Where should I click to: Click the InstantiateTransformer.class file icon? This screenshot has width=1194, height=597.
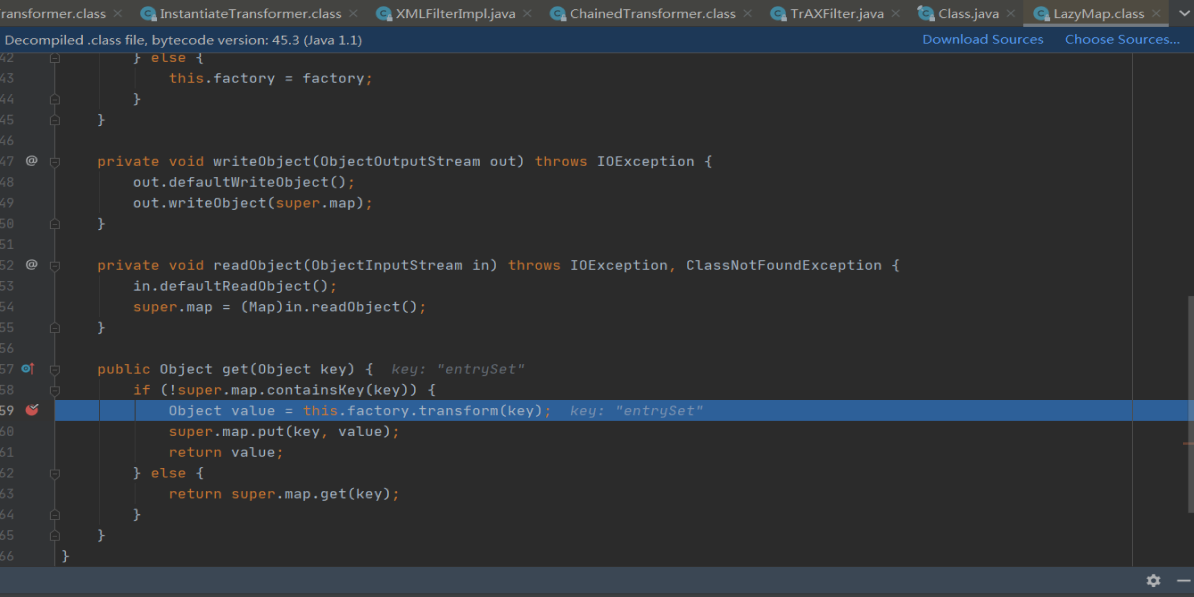click(148, 14)
